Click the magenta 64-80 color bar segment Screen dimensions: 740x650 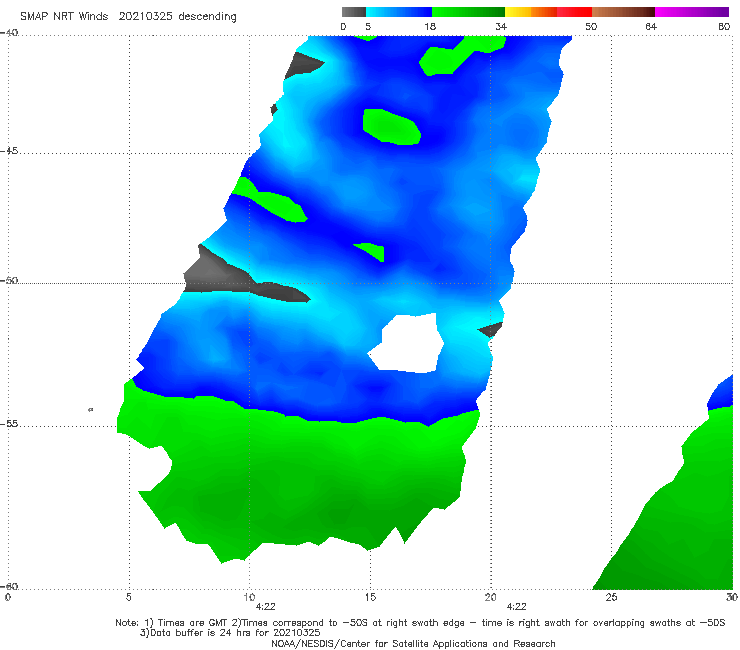692,12
